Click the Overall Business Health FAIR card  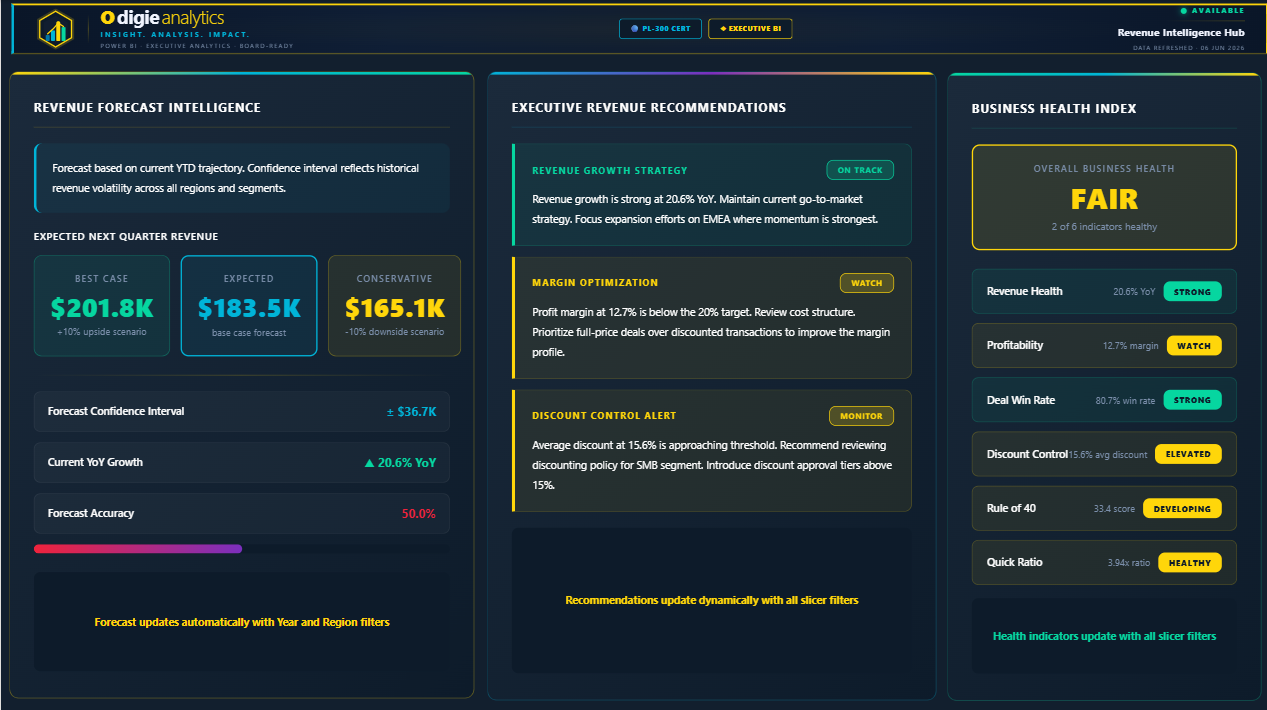(1104, 197)
